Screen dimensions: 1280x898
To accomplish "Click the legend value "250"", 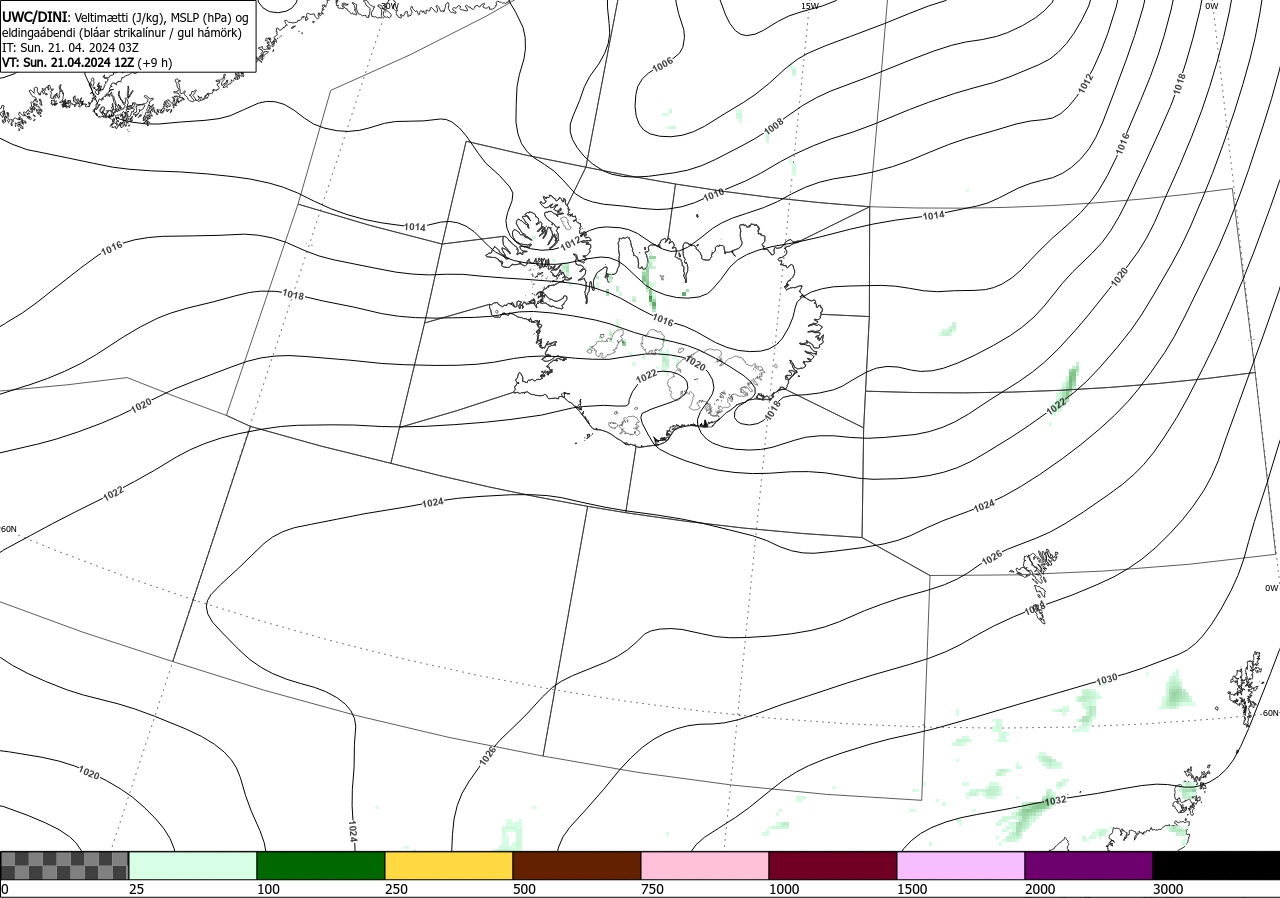I will pos(397,889).
